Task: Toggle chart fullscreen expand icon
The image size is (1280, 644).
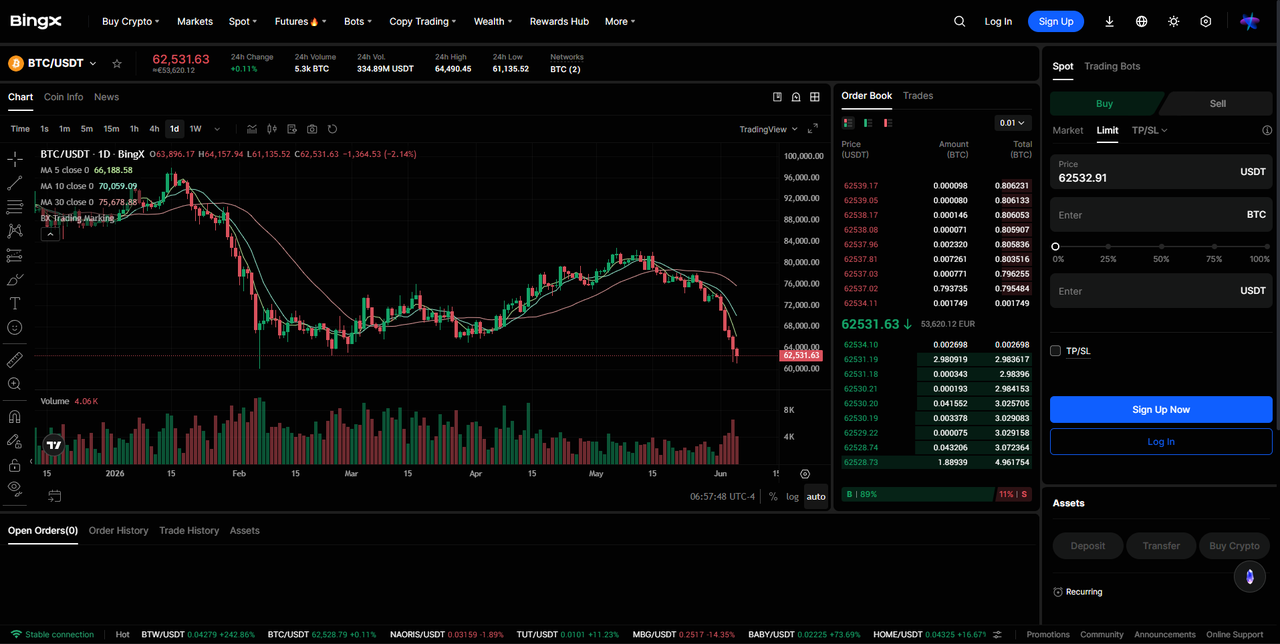Action: pos(813,129)
